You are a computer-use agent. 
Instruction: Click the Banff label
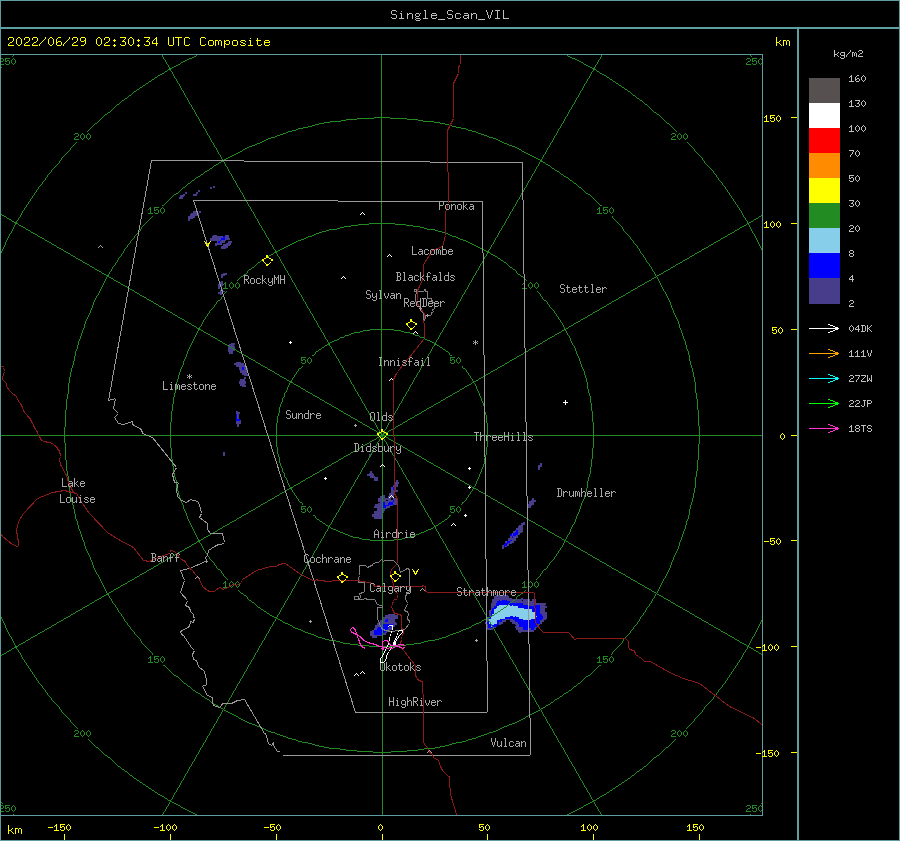165,557
